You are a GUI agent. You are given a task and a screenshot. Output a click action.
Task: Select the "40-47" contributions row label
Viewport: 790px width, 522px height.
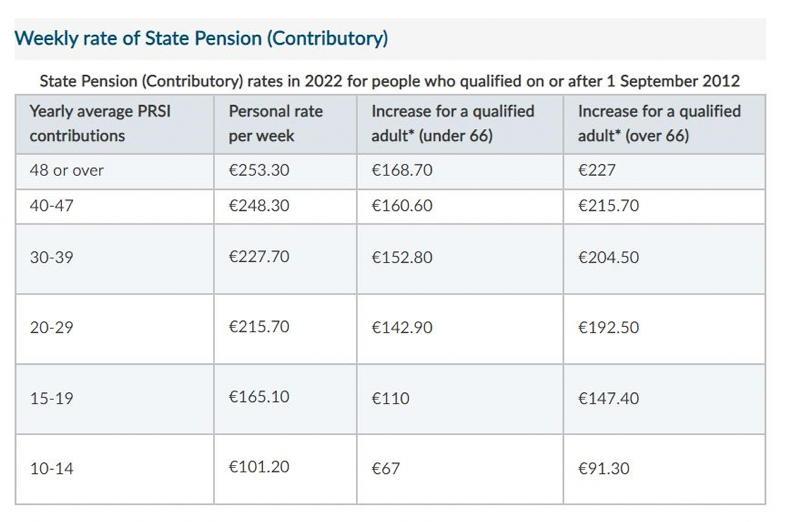(x=54, y=206)
